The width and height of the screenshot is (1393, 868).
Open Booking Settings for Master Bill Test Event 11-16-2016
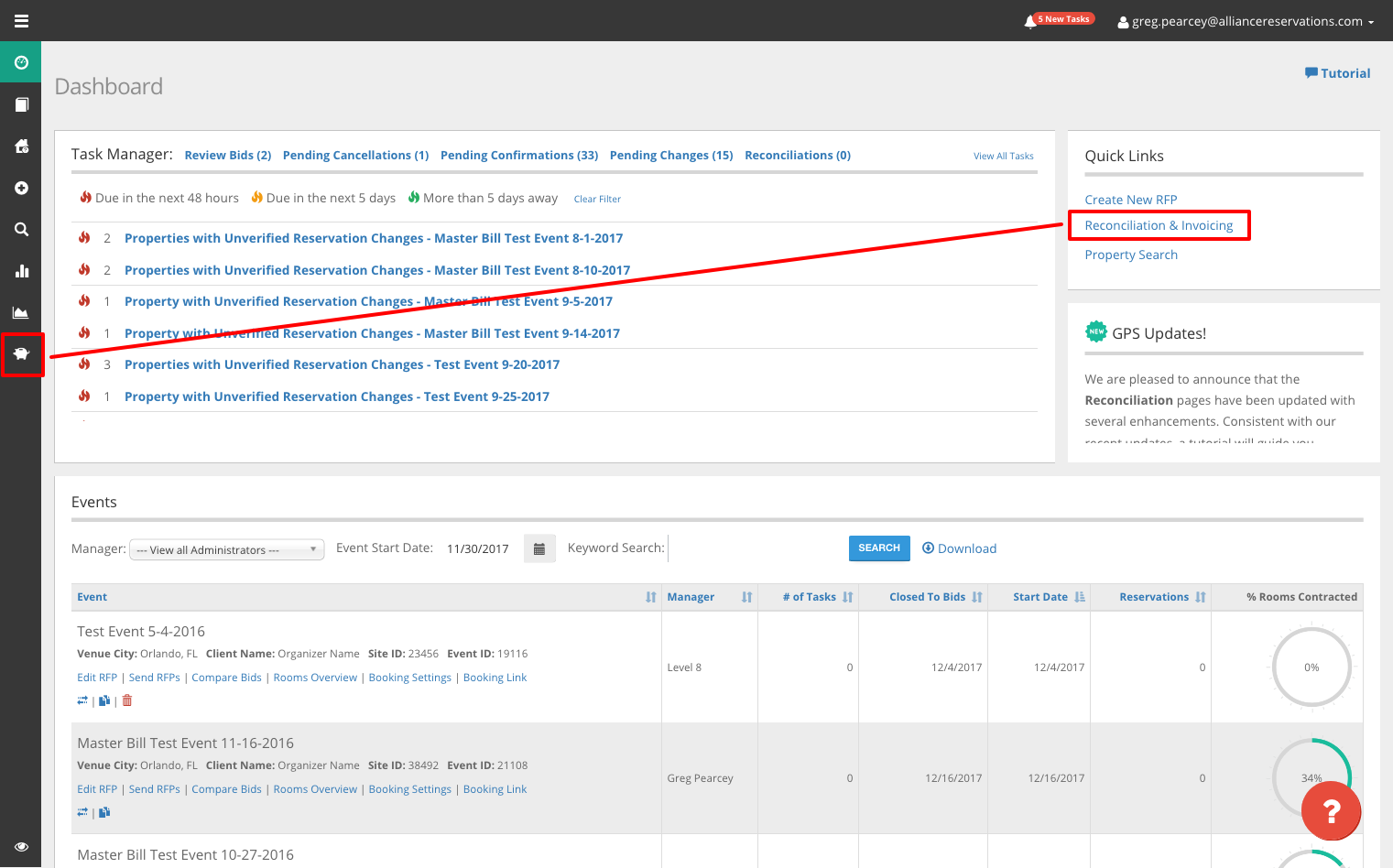410,789
